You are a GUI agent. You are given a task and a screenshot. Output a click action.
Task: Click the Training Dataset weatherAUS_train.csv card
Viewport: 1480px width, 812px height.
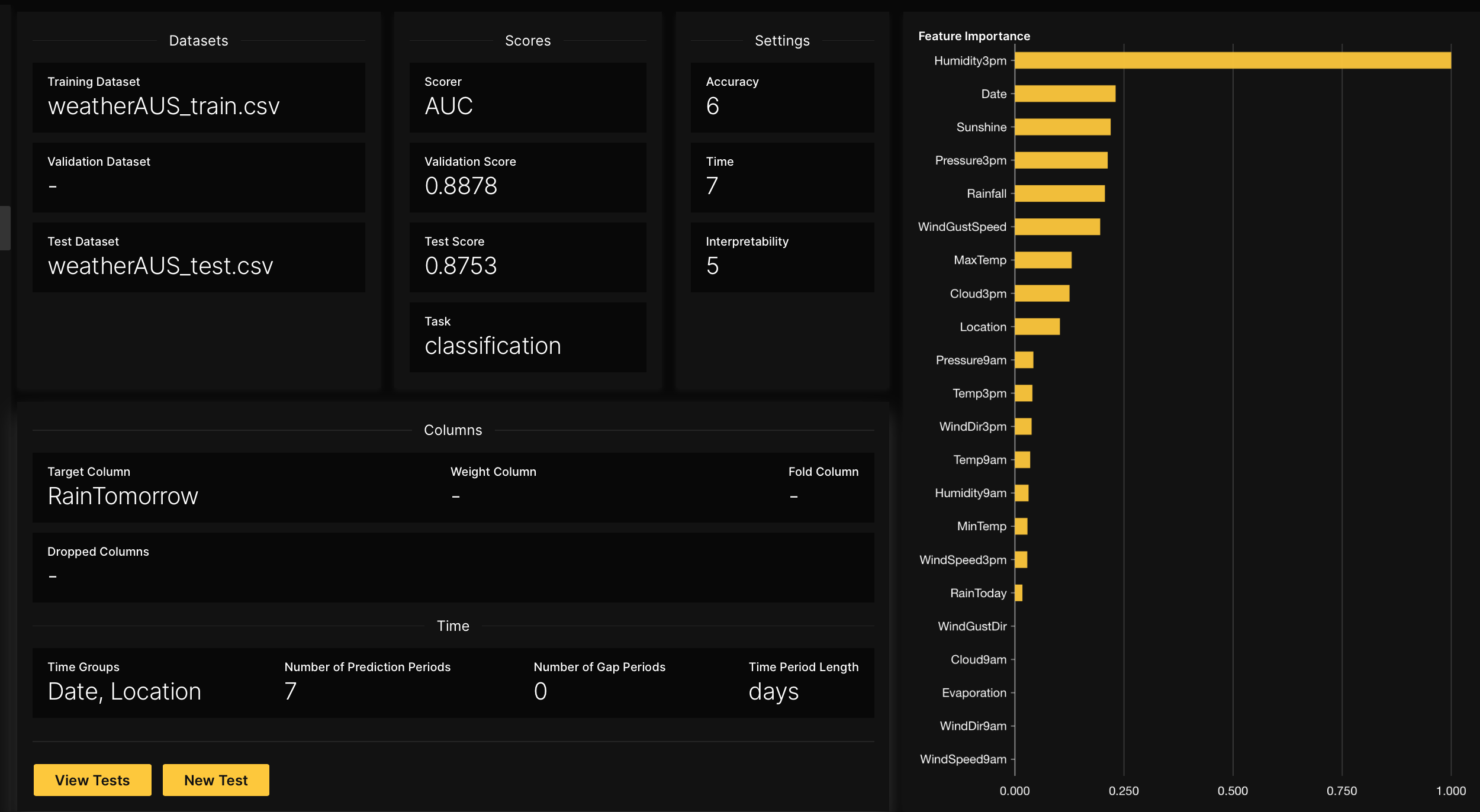point(198,98)
